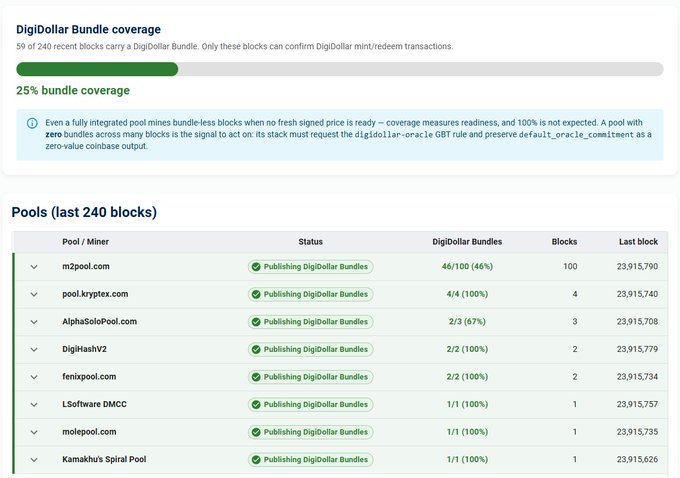The width and height of the screenshot is (680, 478).
Task: Click the pool.kryptex.com pool name
Action: coord(95,294)
